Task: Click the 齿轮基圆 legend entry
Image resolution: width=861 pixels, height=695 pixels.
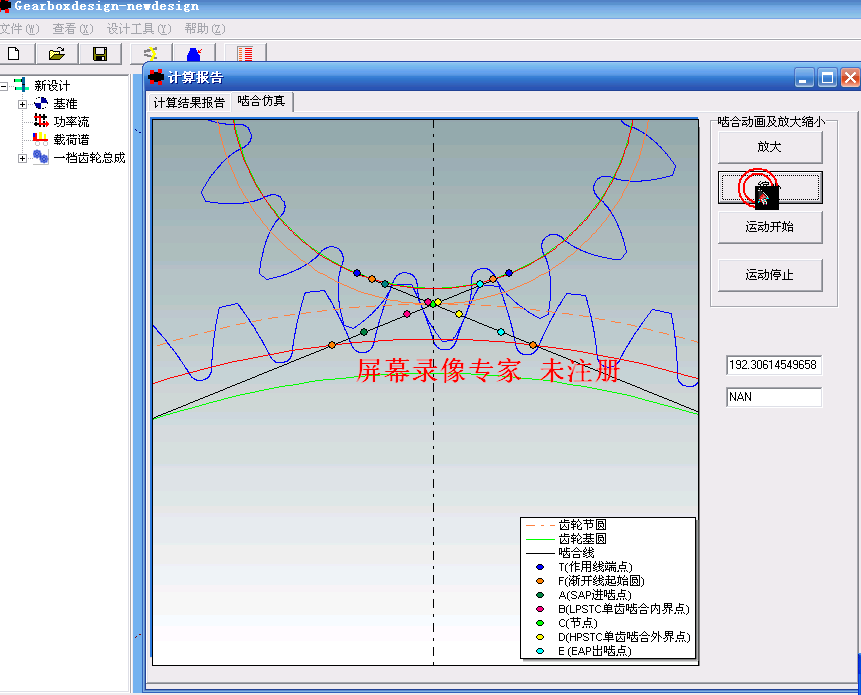Action: pyautogui.click(x=566, y=539)
